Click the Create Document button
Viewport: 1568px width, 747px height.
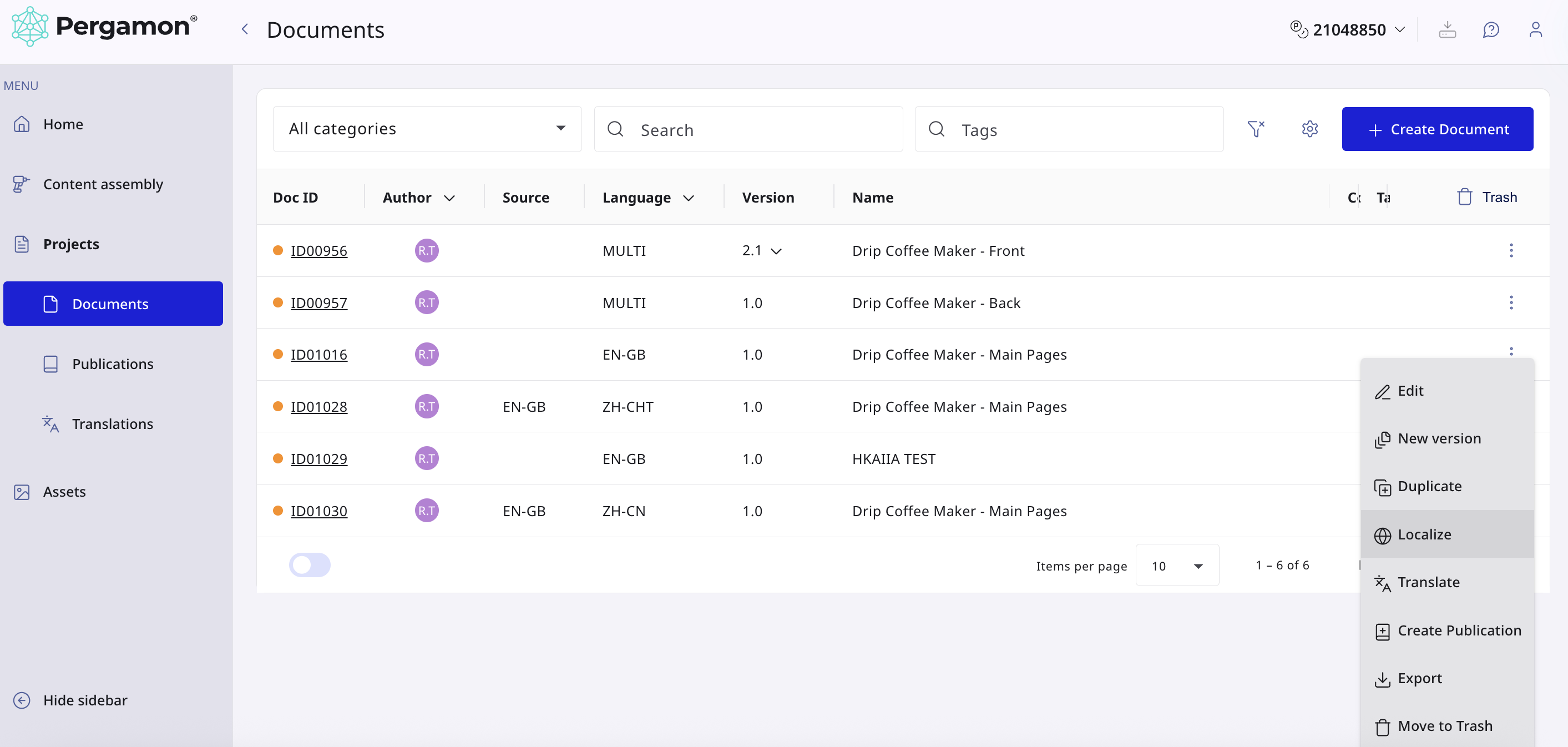coord(1437,128)
